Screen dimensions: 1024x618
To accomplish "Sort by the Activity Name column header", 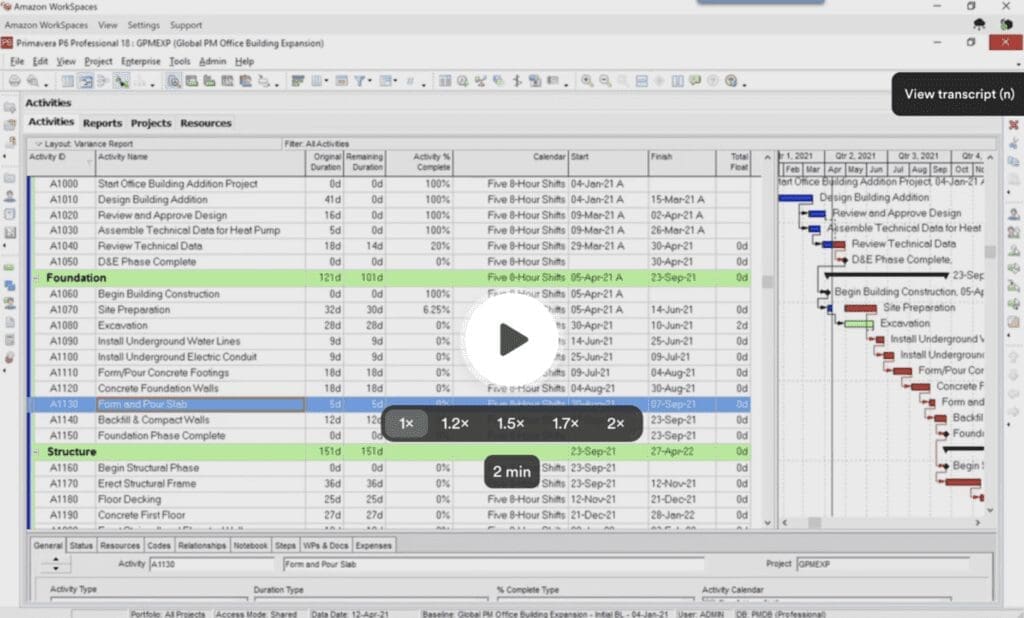I will (200, 163).
